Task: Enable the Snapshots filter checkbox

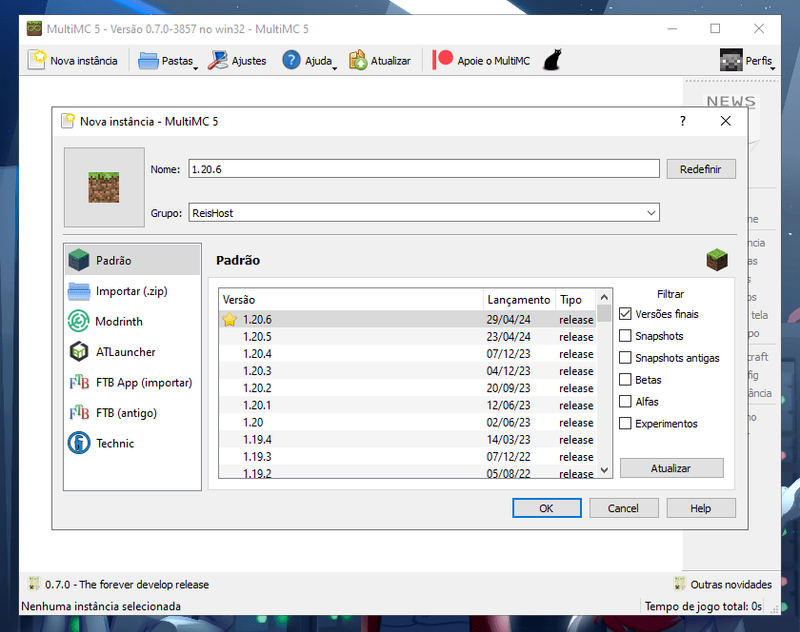Action: [625, 336]
